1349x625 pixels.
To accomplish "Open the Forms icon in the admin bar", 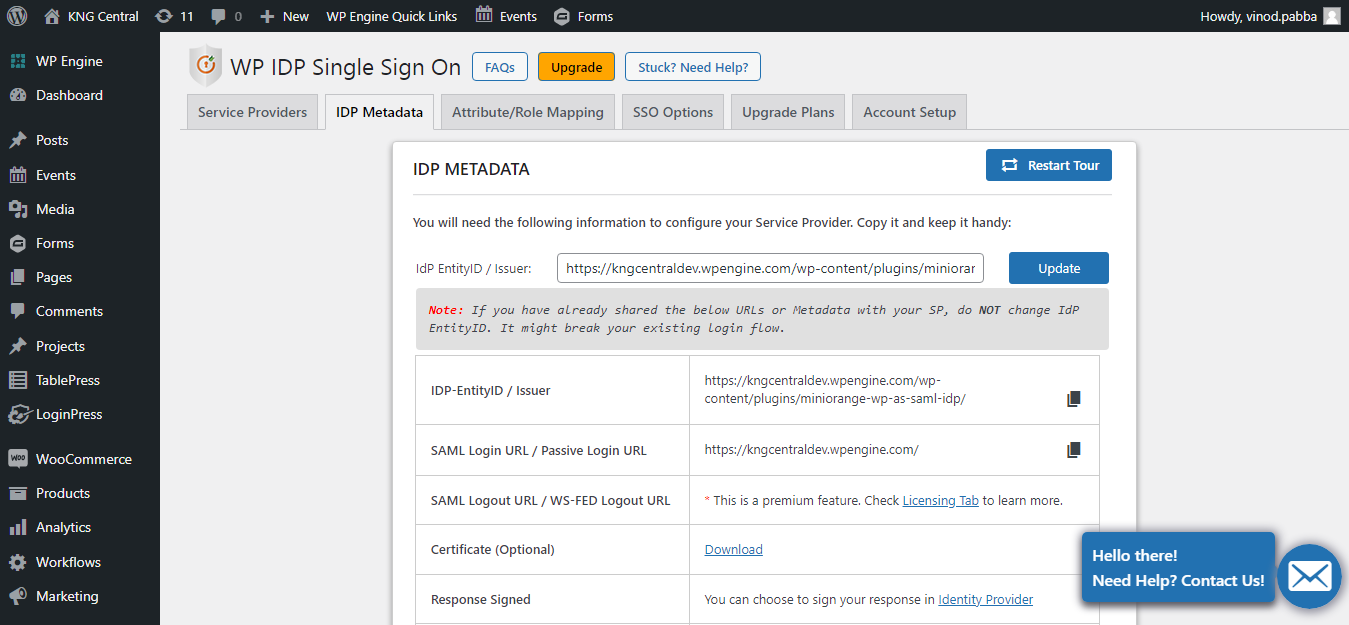I will click(562, 16).
